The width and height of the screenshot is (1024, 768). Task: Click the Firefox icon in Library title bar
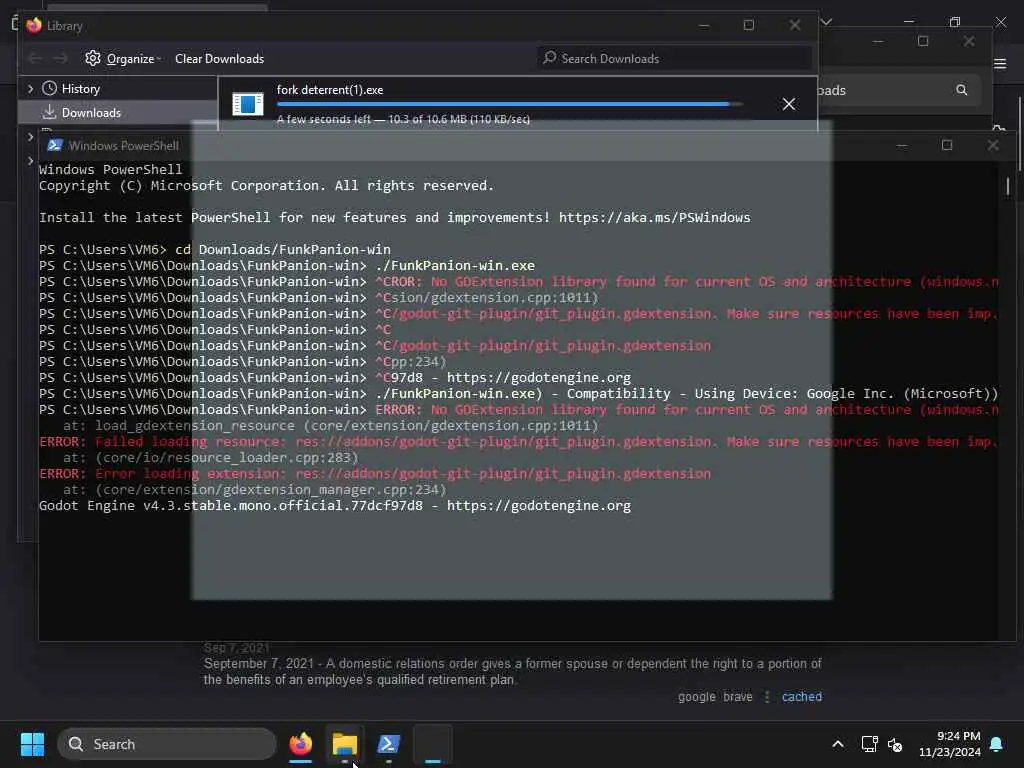pos(34,25)
